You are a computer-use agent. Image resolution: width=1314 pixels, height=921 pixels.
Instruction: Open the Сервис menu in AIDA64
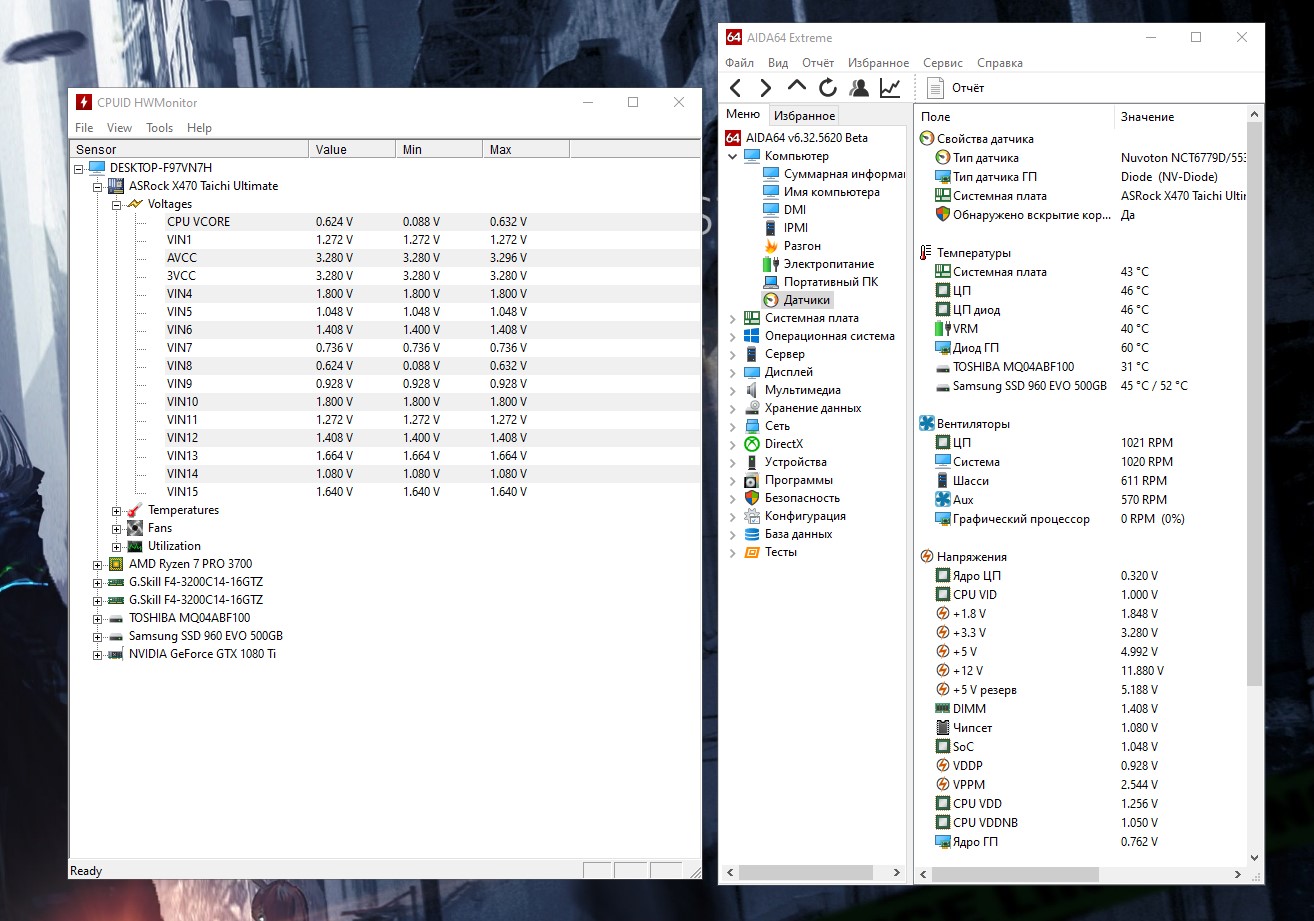pos(943,63)
